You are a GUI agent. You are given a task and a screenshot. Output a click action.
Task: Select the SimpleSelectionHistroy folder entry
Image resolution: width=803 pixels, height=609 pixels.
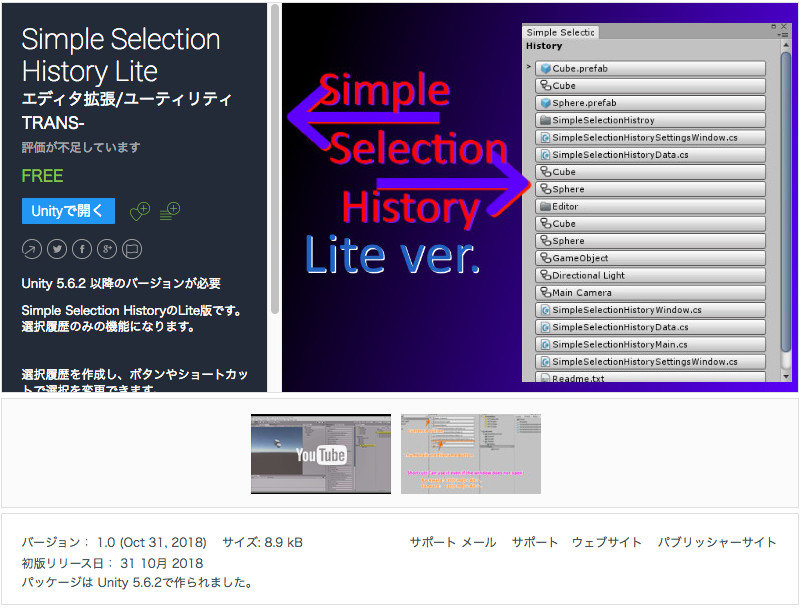[x=650, y=120]
